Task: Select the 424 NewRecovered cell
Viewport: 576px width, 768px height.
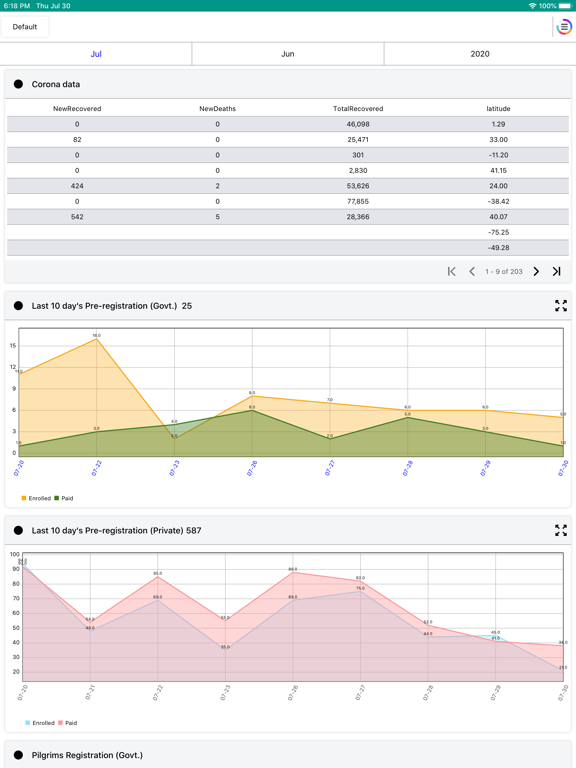Action: tap(77, 186)
